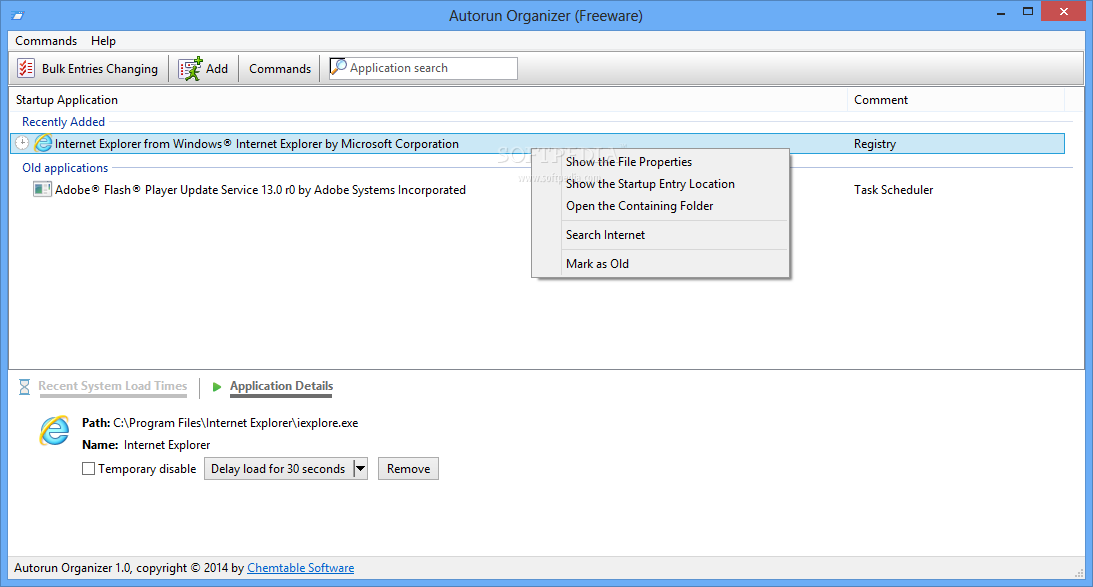
Task: Click the Bulk Entries Changing toolbar label
Action: [x=100, y=68]
